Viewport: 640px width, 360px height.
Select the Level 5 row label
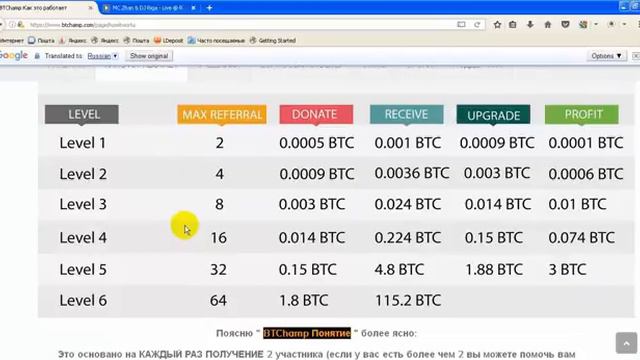click(x=83, y=269)
